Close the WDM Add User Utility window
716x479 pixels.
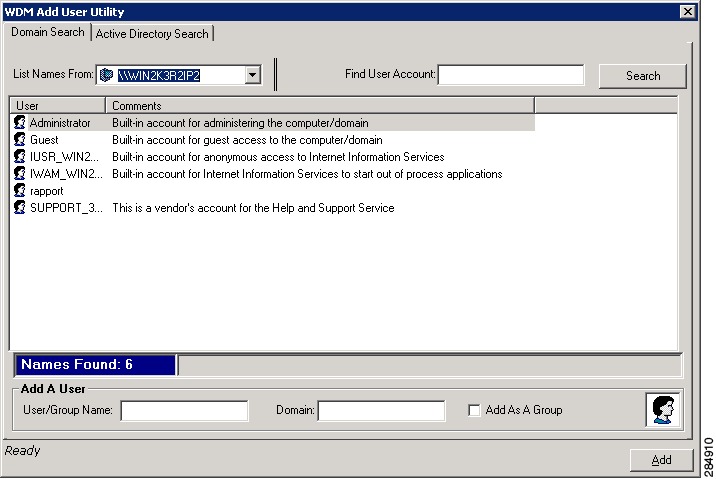(x=687, y=11)
